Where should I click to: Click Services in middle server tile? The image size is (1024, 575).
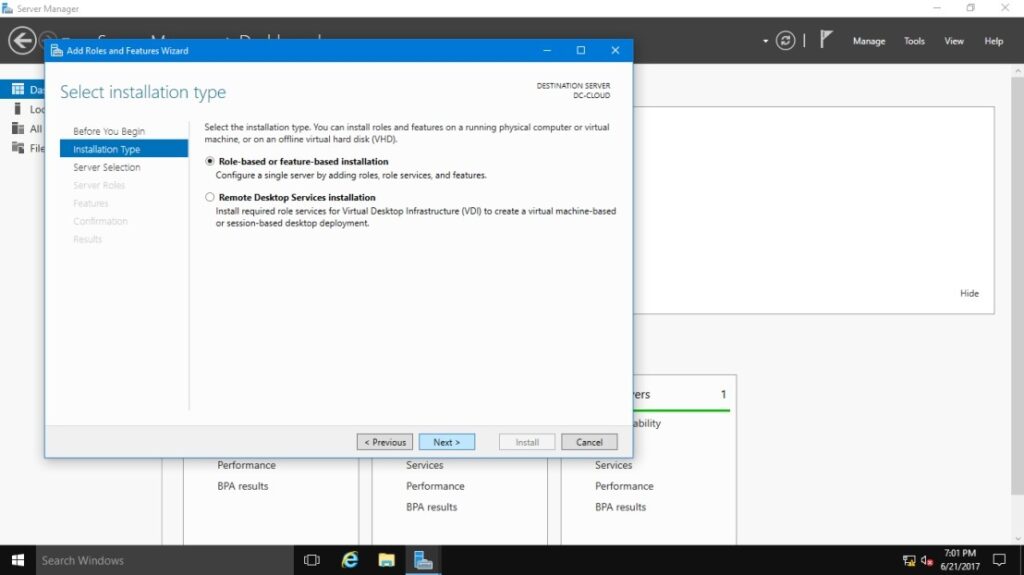(x=424, y=465)
